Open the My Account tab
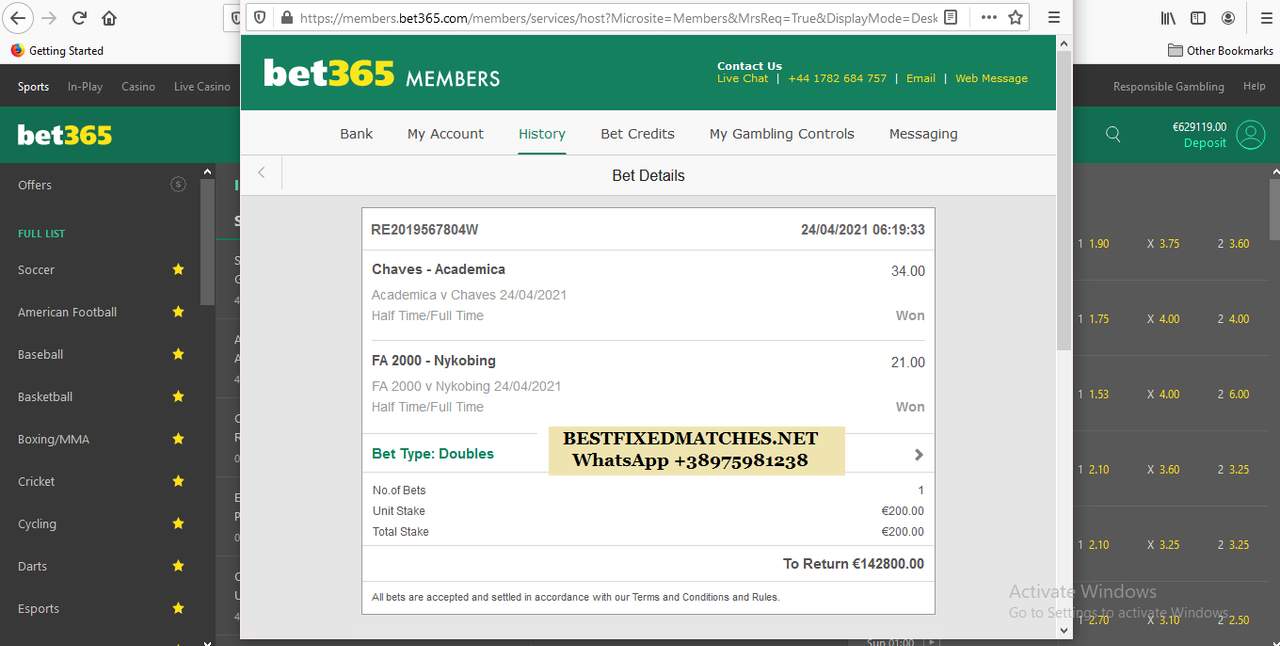This screenshot has width=1280, height=646. click(445, 133)
